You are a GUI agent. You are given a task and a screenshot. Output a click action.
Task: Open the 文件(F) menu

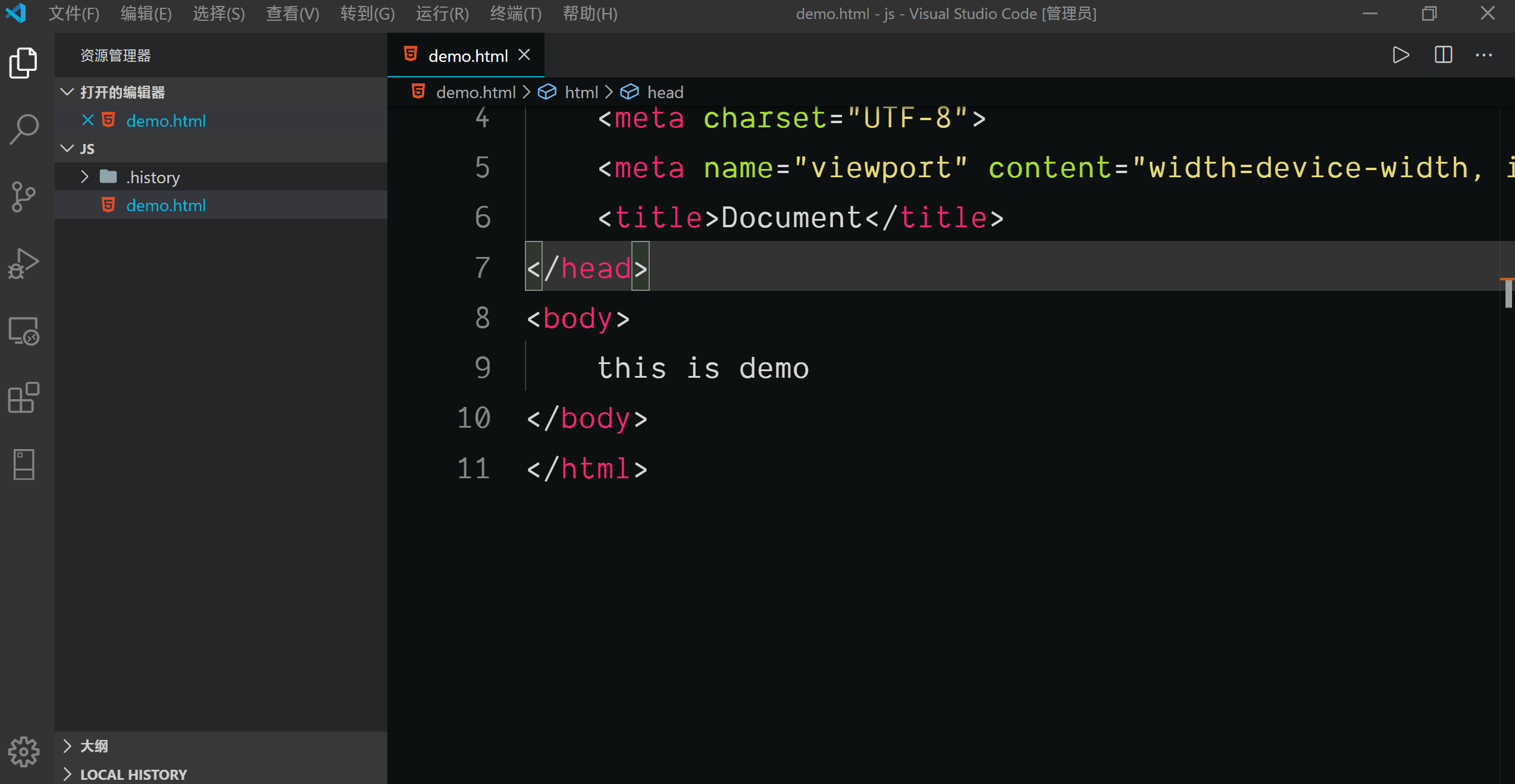pyautogui.click(x=74, y=13)
